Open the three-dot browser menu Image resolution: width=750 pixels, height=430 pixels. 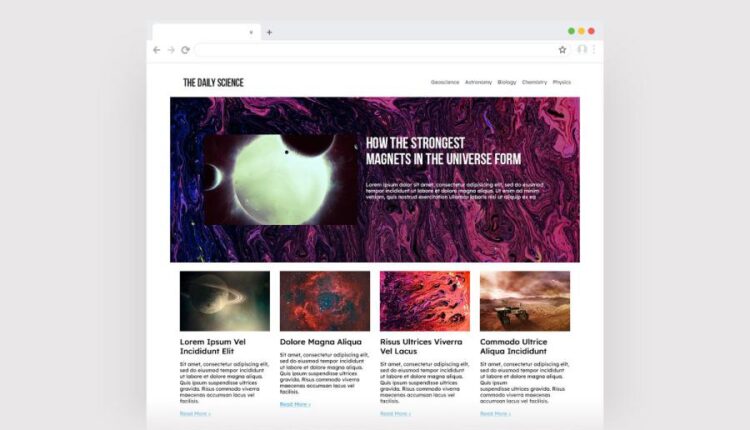click(594, 49)
